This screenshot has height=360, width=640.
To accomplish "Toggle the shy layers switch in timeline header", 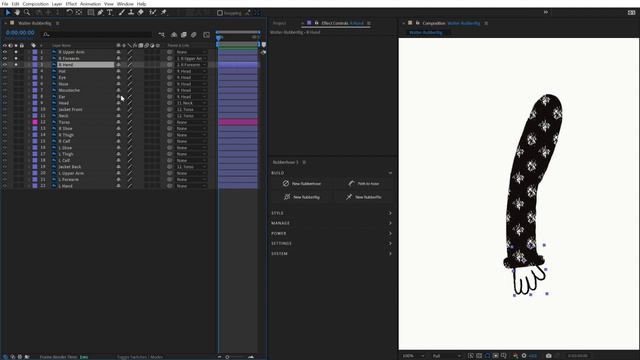I will tap(174, 35).
